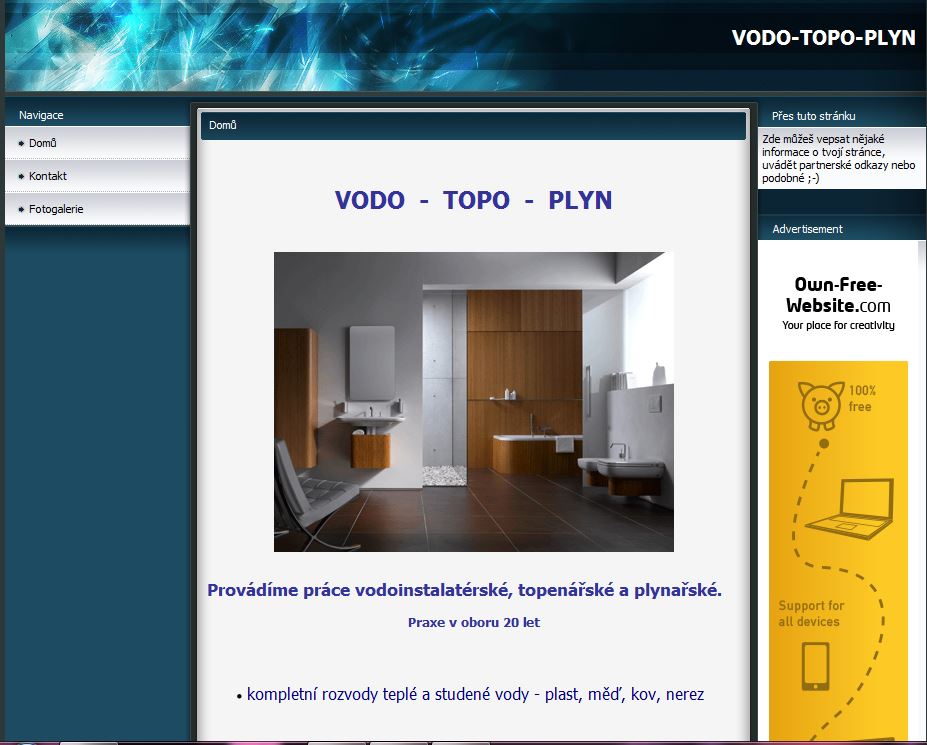The image size is (927, 745).
Task: Click the Your place for creativity tagline
Action: click(x=838, y=325)
